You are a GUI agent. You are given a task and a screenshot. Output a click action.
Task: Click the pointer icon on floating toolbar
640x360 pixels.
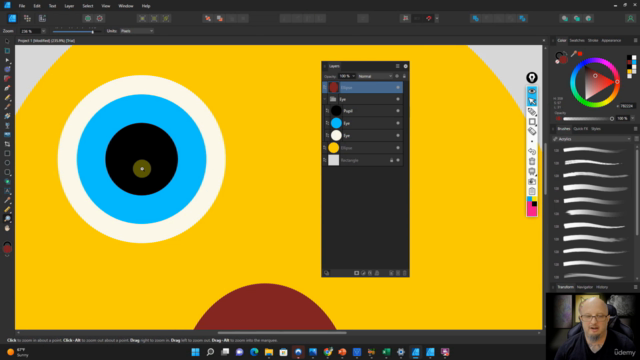(532, 101)
